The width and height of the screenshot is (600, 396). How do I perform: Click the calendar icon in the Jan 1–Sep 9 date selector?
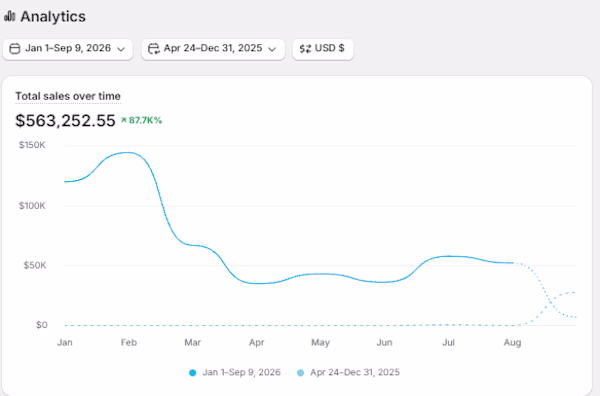tap(15, 49)
